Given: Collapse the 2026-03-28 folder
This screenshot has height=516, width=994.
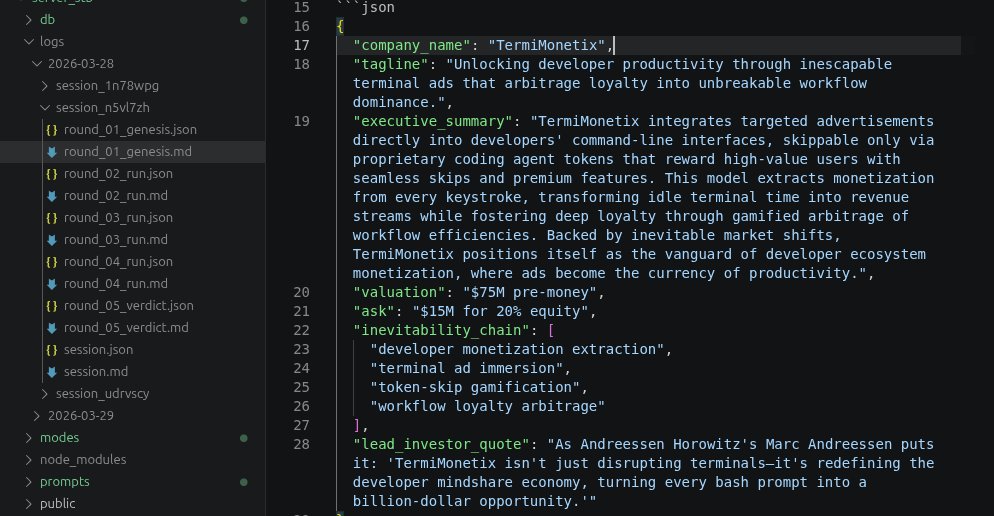Looking at the screenshot, I should (36, 64).
